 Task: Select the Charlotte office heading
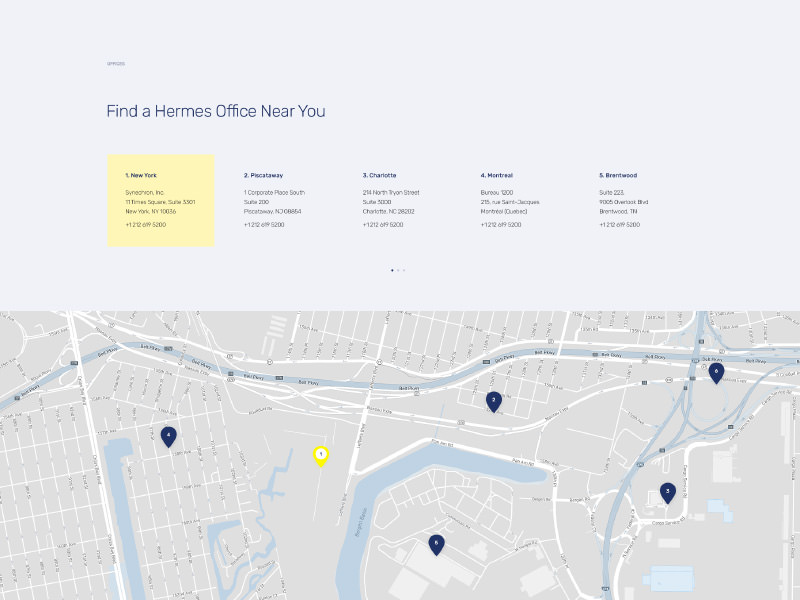coord(380,175)
